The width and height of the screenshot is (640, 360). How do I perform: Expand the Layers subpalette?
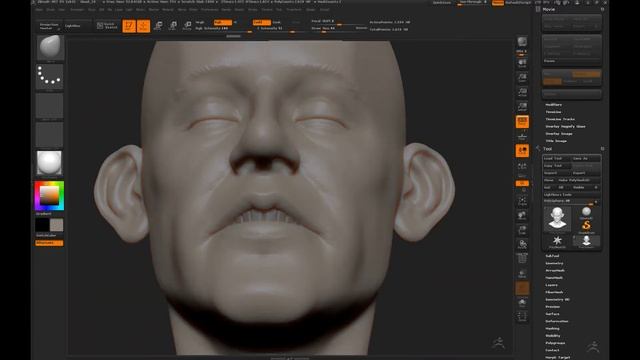(x=551, y=285)
